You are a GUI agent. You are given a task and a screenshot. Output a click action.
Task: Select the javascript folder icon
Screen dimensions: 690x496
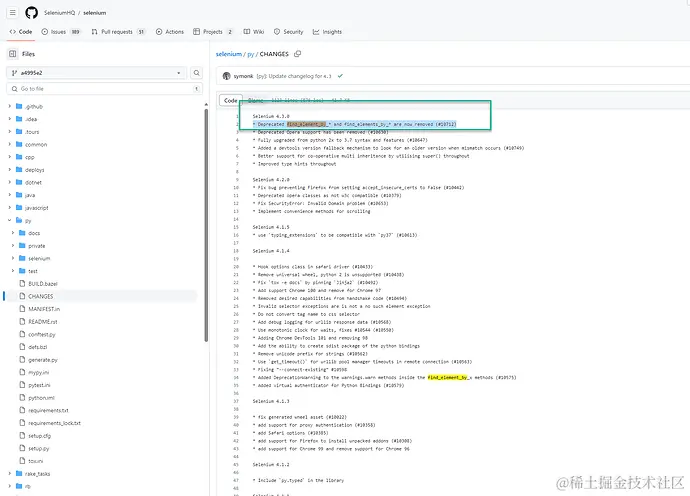coord(19,207)
